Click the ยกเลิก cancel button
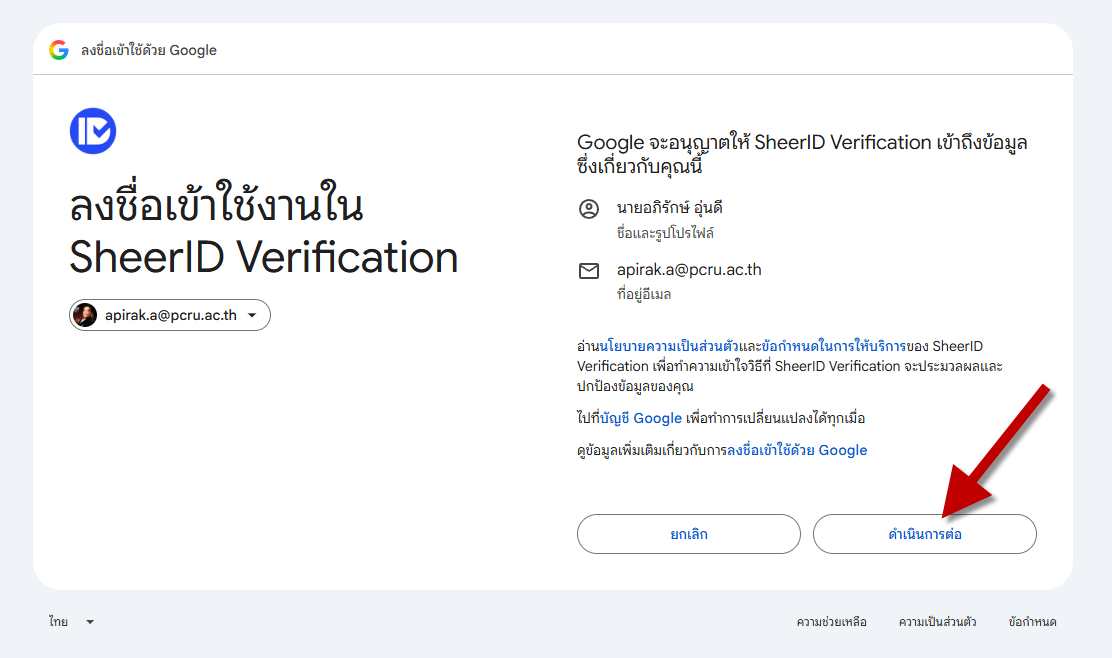The width and height of the screenshot is (1112, 658). [689, 534]
